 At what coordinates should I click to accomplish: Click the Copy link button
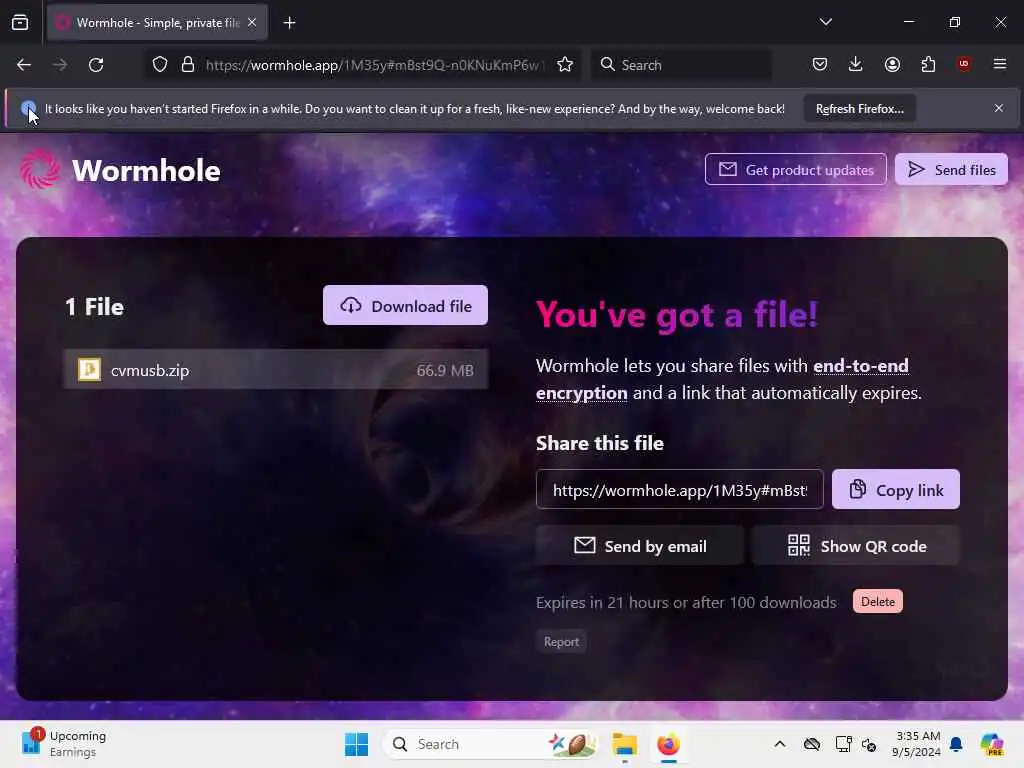895,490
